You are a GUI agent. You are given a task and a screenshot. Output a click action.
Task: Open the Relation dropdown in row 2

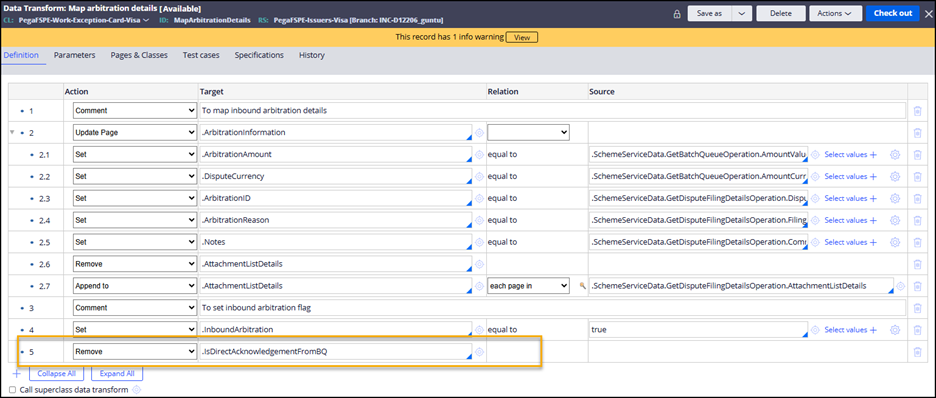pyautogui.click(x=528, y=132)
